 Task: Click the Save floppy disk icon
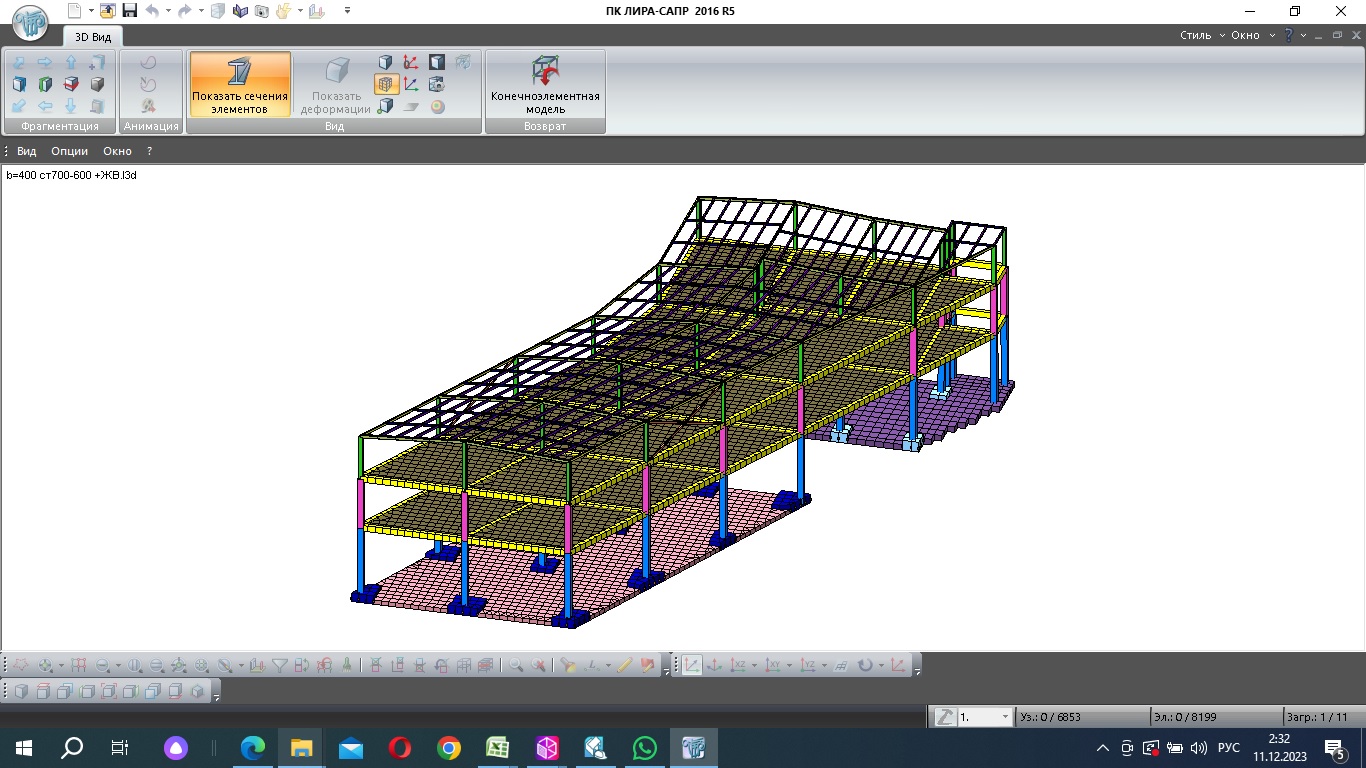(x=129, y=11)
